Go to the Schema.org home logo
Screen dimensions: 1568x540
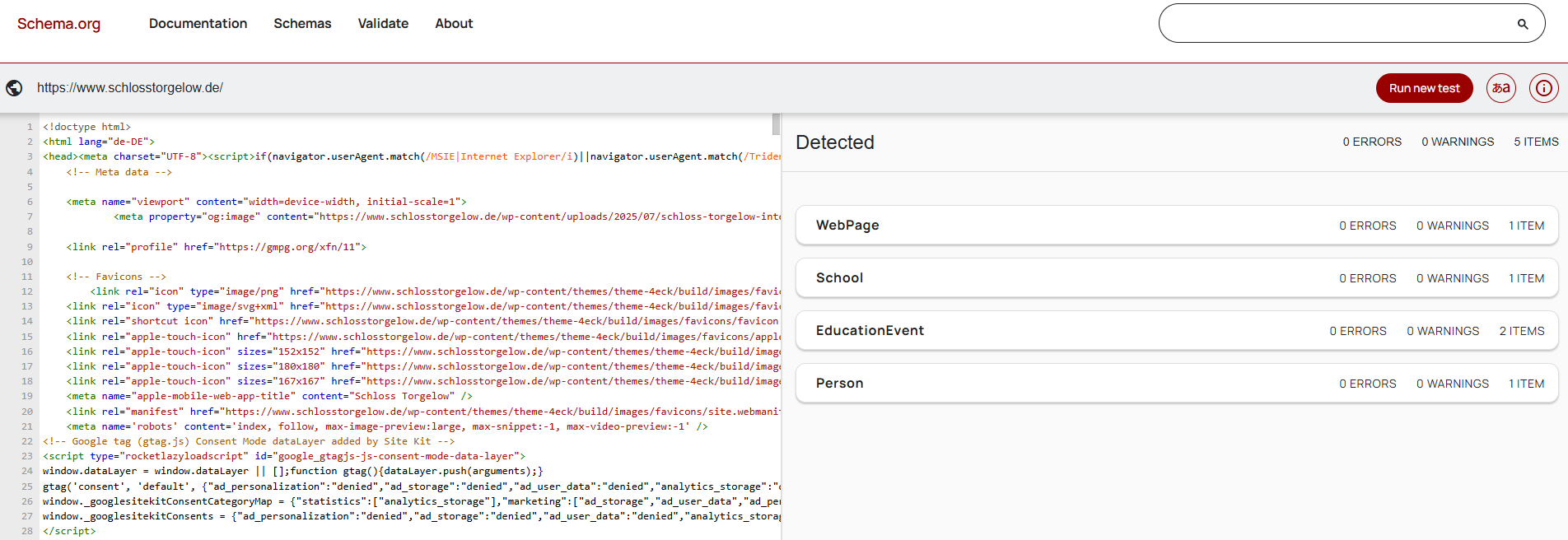58,24
